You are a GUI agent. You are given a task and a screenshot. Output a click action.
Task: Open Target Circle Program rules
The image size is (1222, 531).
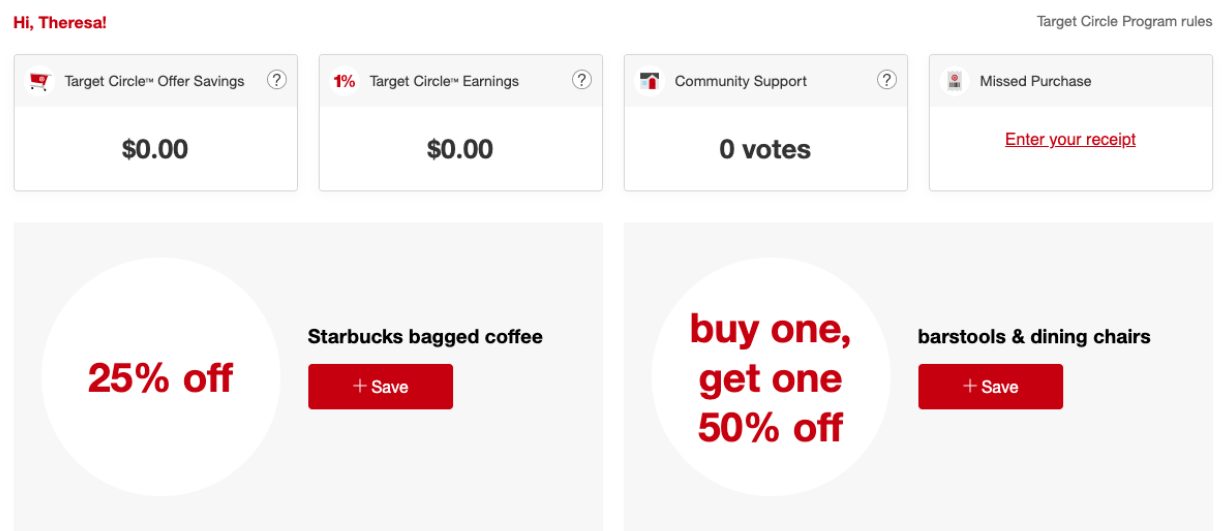coord(1124,21)
